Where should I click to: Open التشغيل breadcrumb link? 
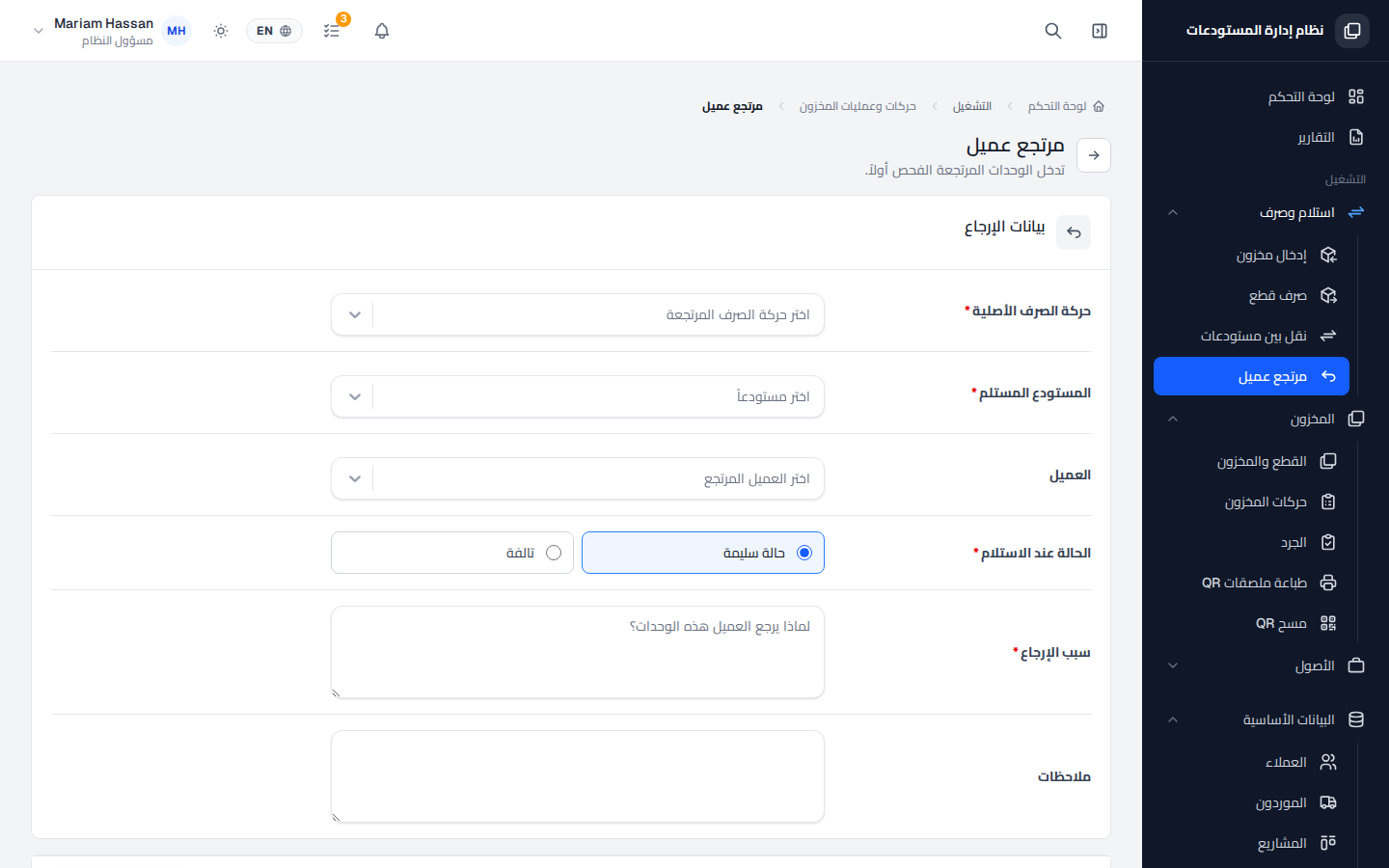click(x=972, y=106)
